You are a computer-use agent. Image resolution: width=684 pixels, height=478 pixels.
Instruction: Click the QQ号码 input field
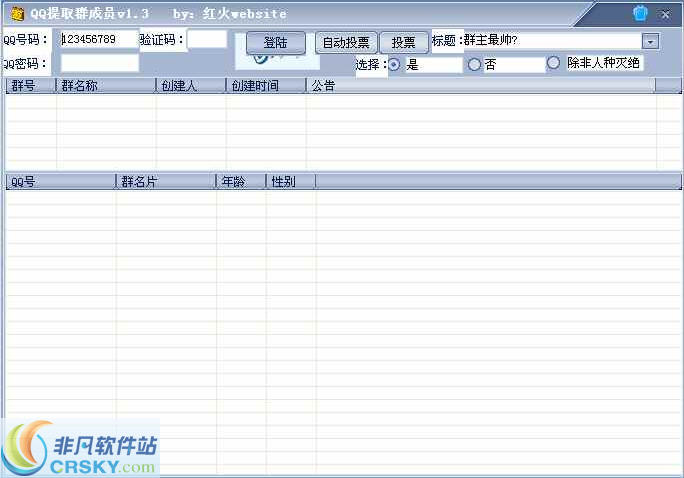[x=99, y=39]
